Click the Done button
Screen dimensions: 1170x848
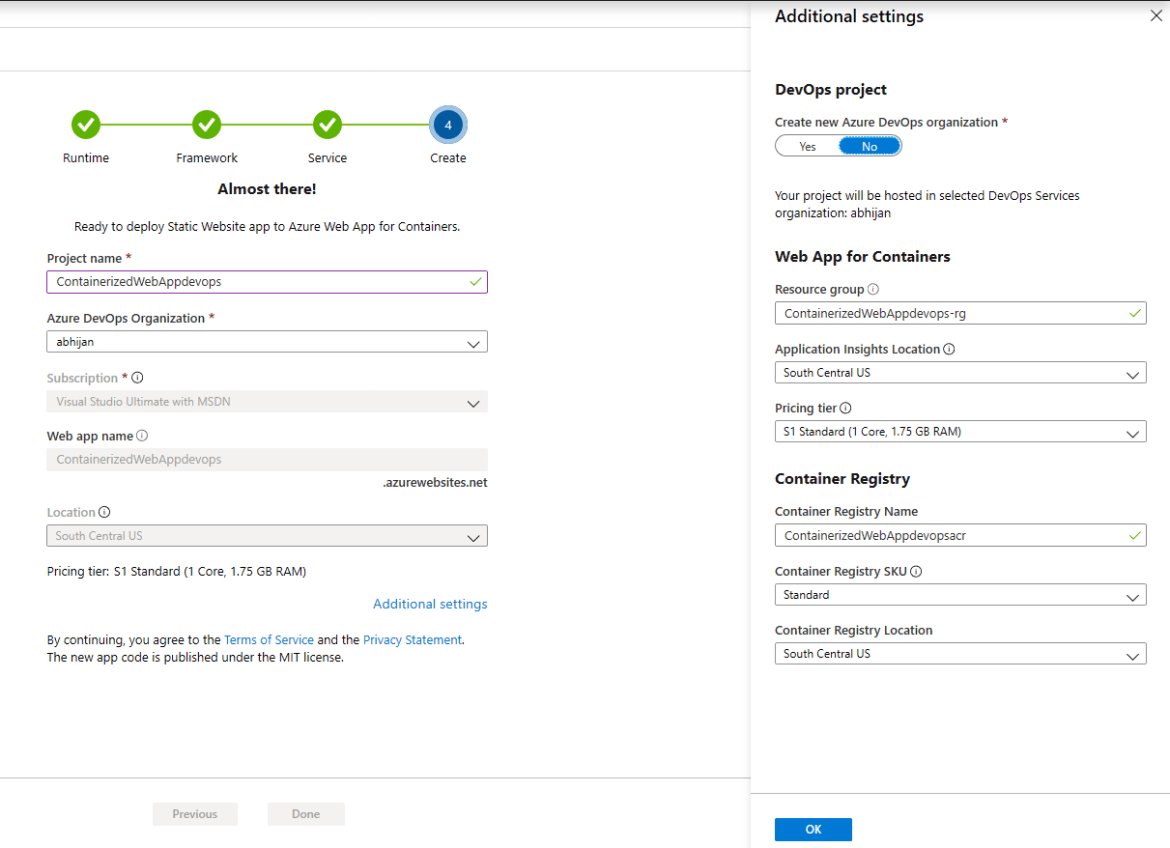pos(306,814)
